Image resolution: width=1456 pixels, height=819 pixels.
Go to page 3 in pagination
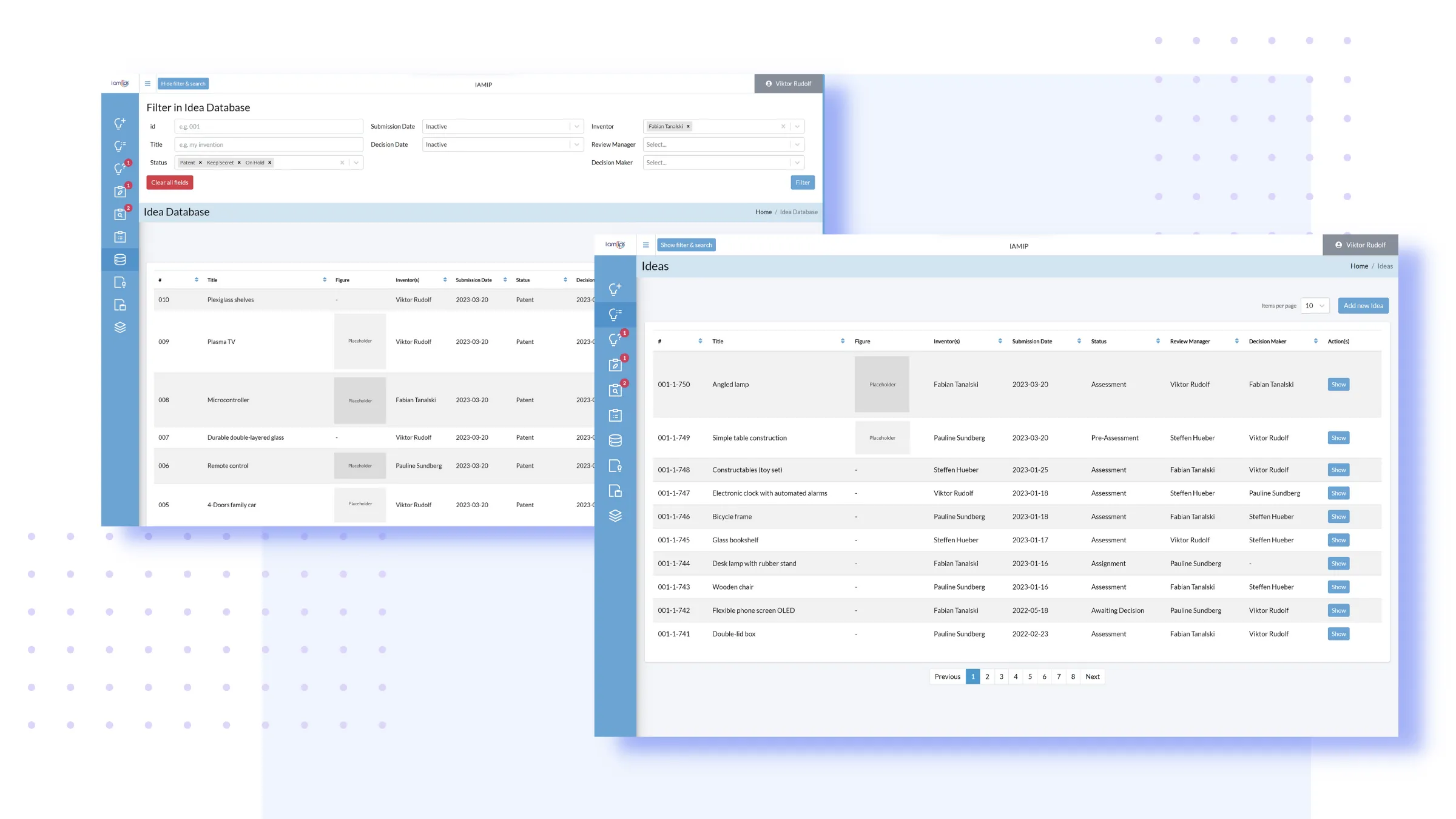pos(1001,676)
